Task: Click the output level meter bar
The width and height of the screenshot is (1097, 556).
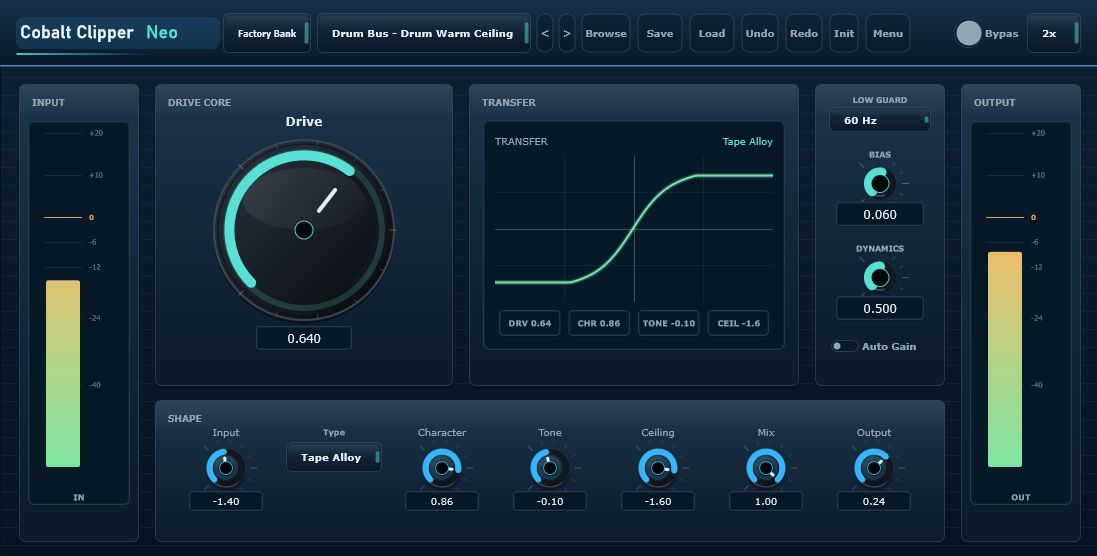Action: [1005, 359]
